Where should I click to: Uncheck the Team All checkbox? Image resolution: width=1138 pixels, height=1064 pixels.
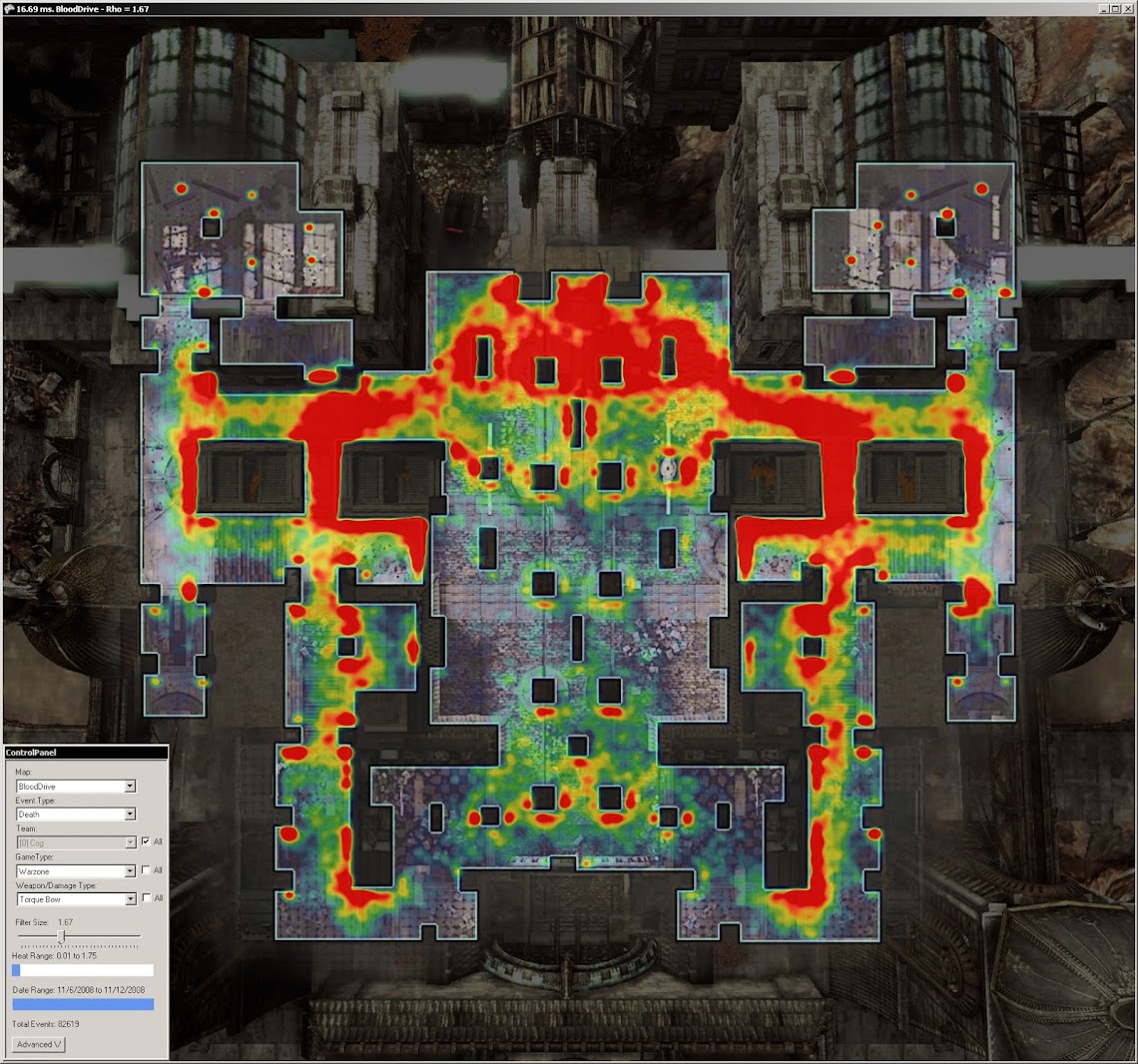tap(146, 841)
